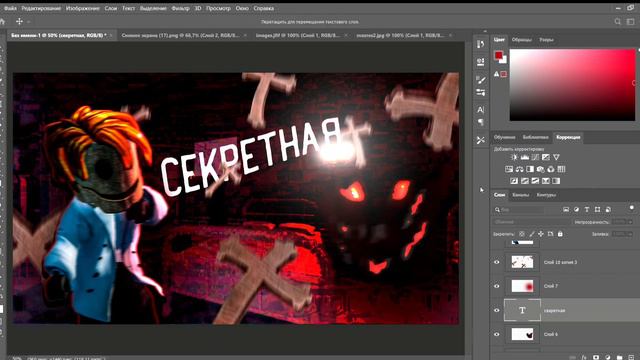Image resolution: width=640 pixels, height=360 pixels.
Task: Open the Изображение menu
Action: (82, 8)
